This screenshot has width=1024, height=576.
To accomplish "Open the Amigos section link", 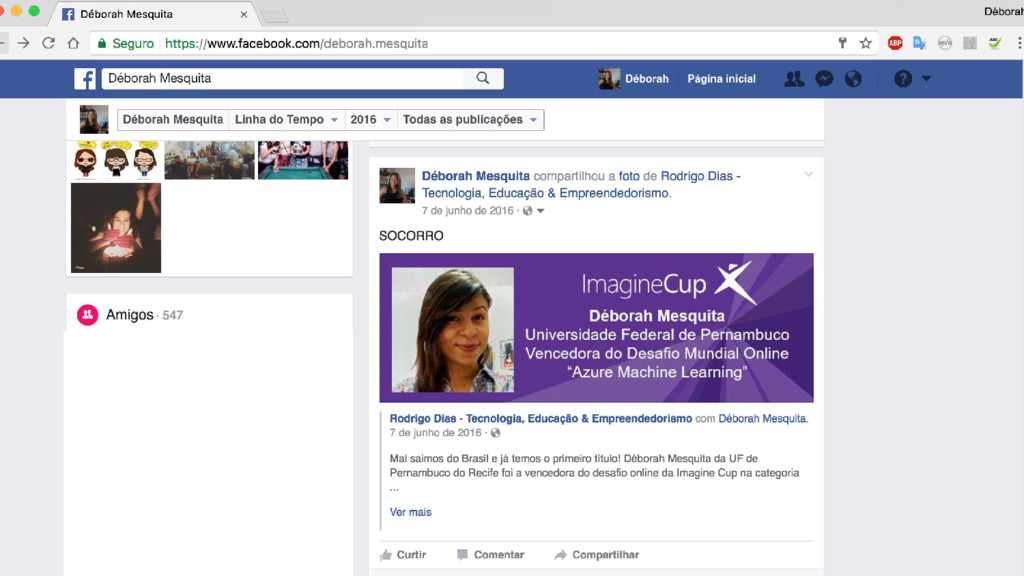I will pos(129,315).
